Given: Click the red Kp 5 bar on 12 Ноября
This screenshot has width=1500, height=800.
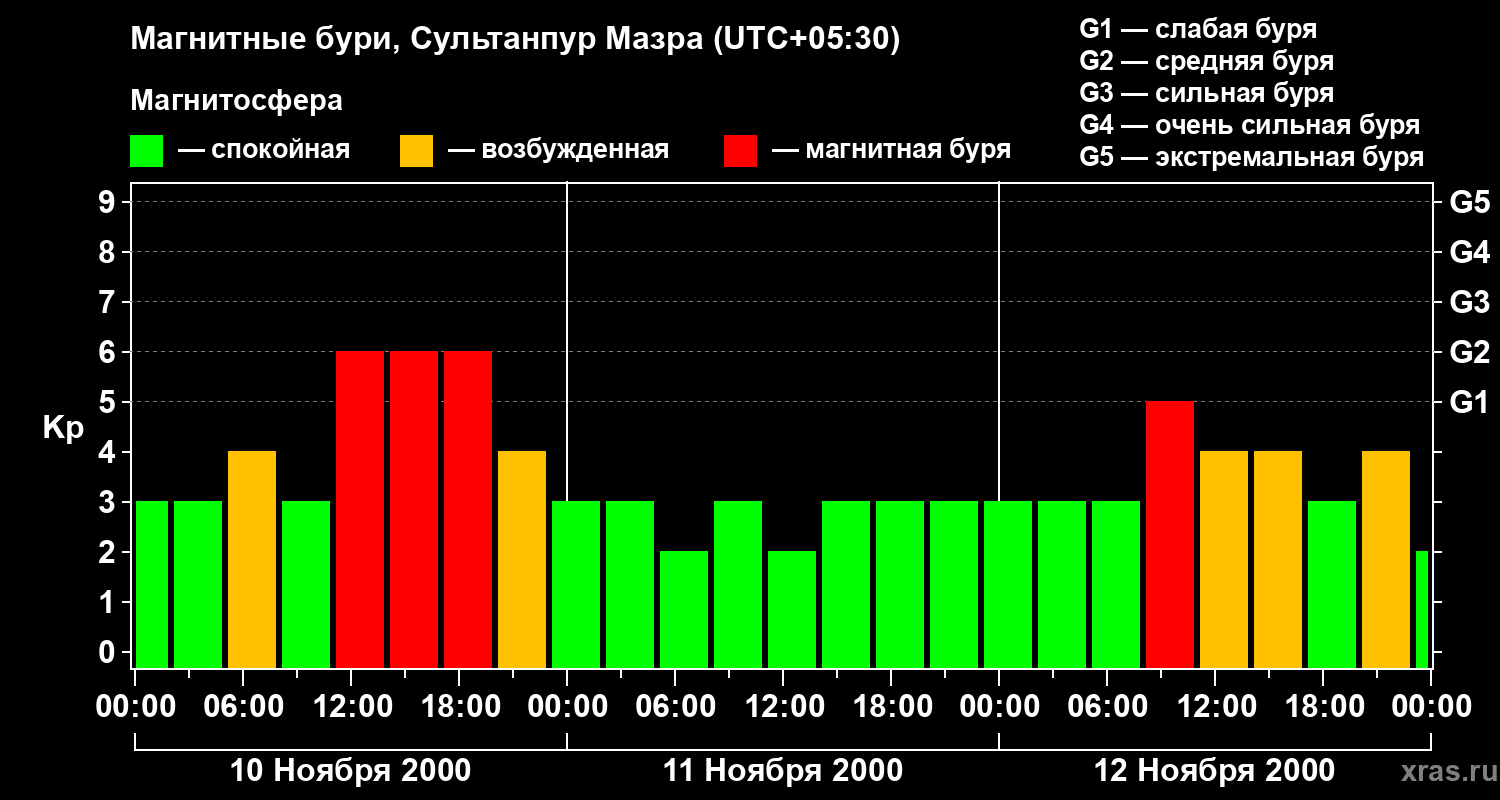Looking at the screenshot, I should [x=1170, y=534].
